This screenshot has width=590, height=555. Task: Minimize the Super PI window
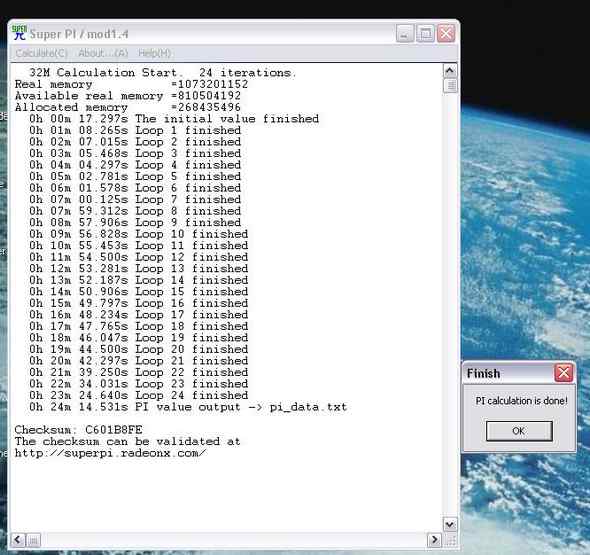click(405, 34)
